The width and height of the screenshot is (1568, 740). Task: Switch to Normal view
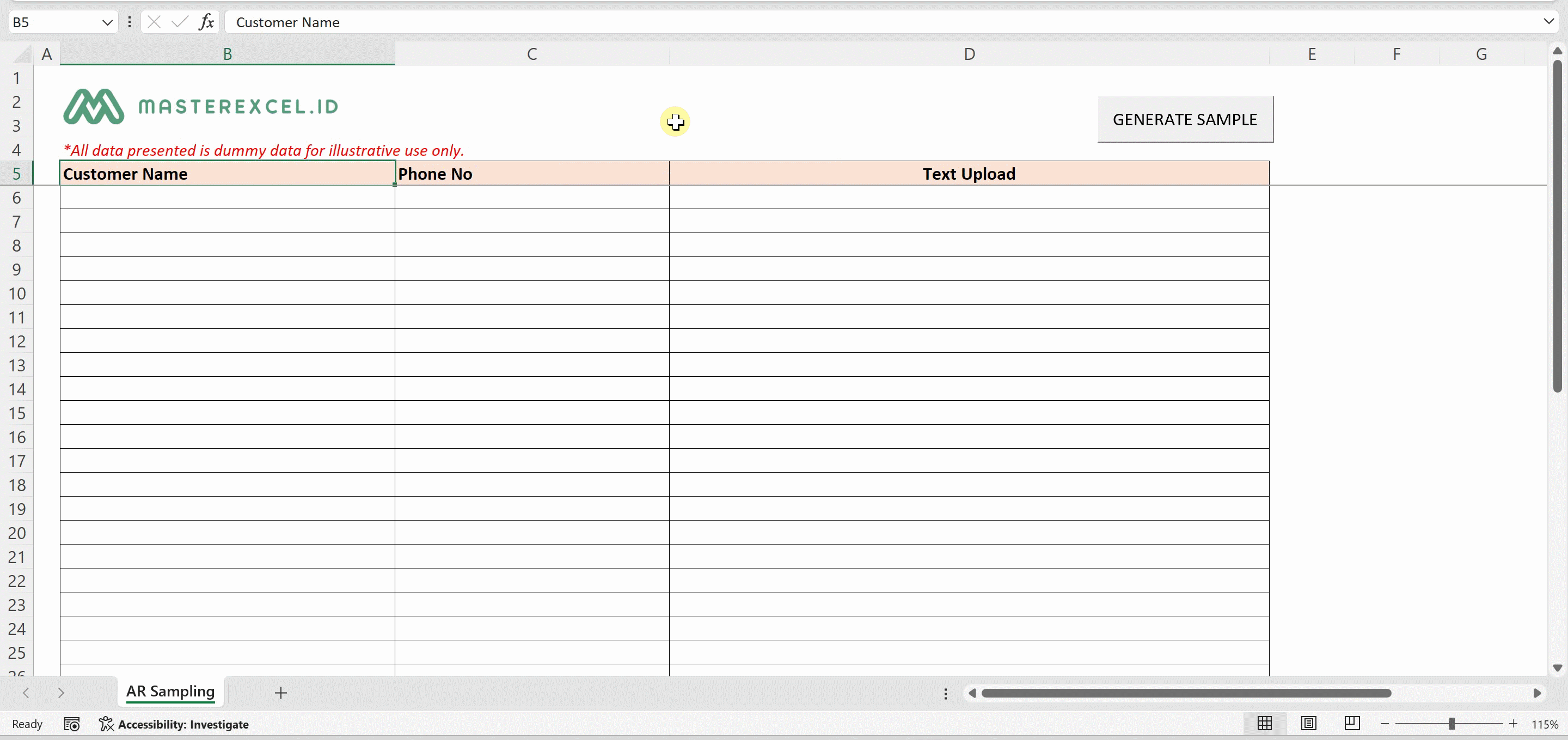click(1264, 723)
